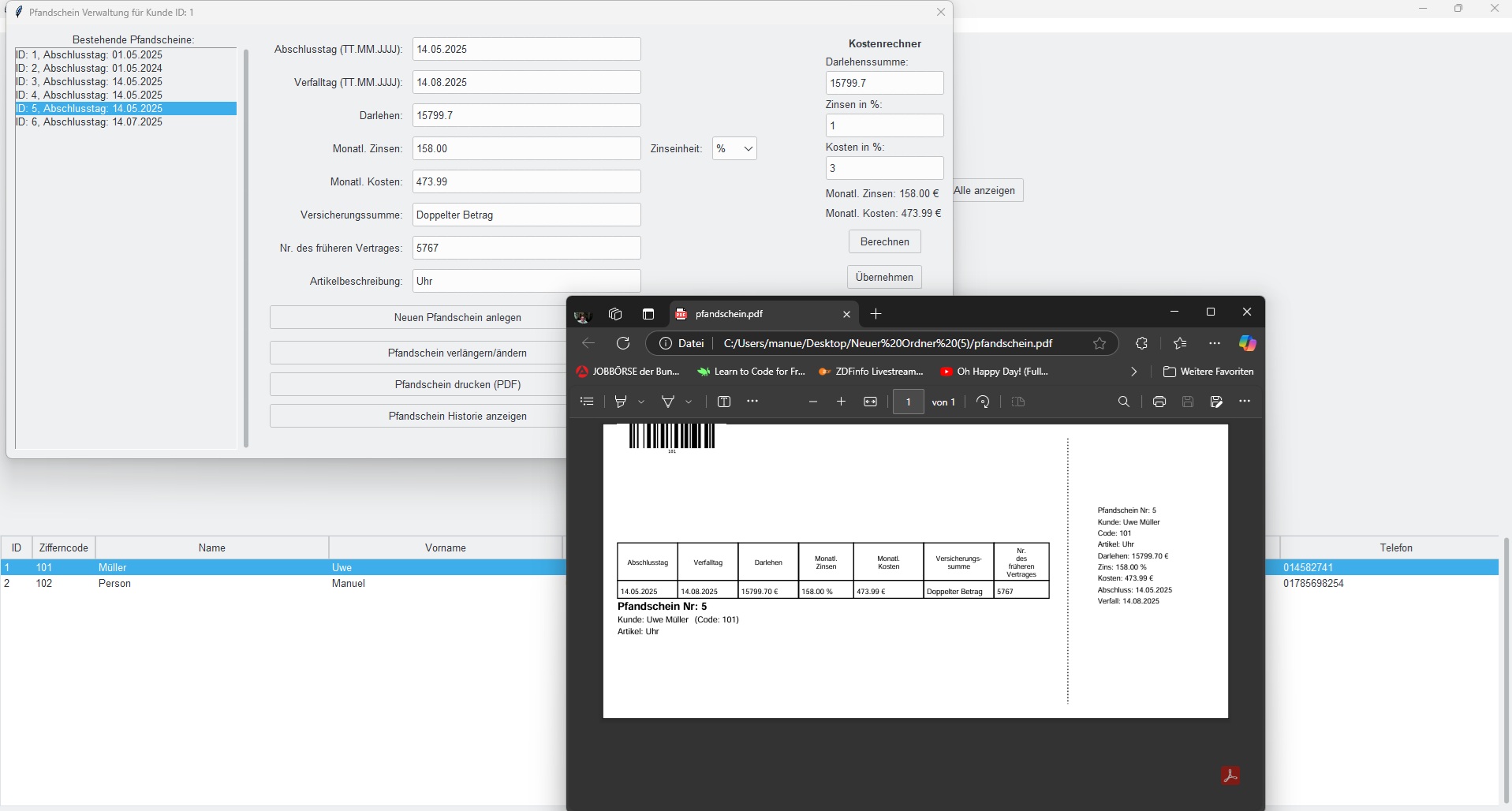
Task: Open the find-in-PDF search icon
Action: [1124, 402]
